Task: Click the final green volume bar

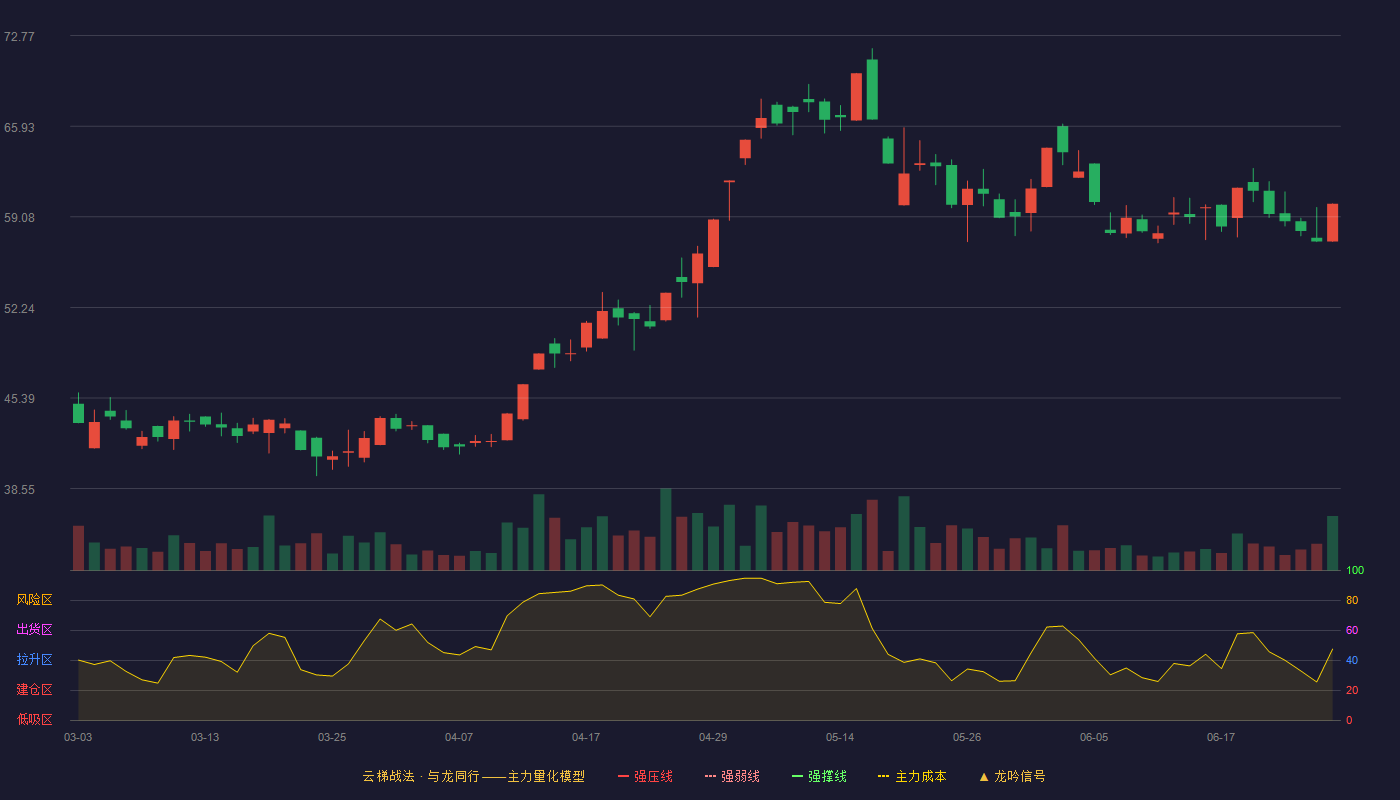Action: pyautogui.click(x=1332, y=543)
